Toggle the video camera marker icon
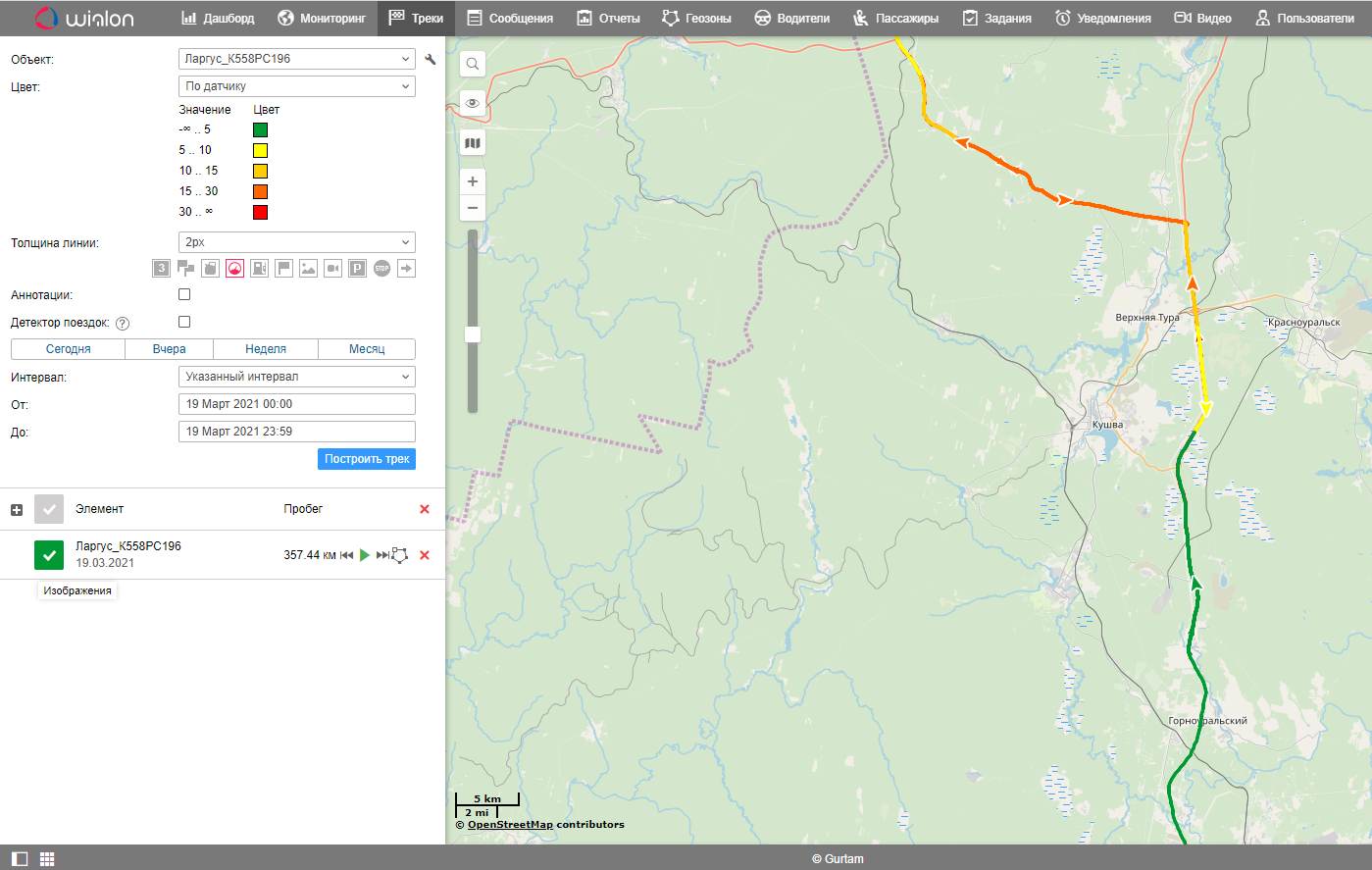This screenshot has width=1372, height=870. (x=332, y=268)
